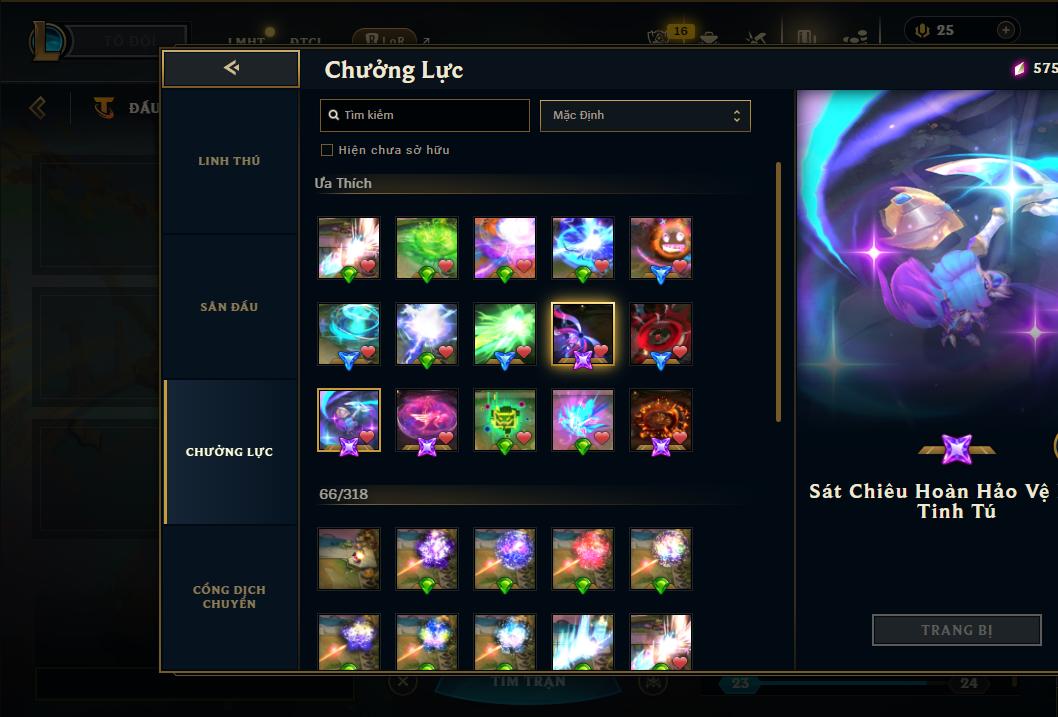
Task: Click the red spiral boom thumbnail
Action: [x=661, y=333]
